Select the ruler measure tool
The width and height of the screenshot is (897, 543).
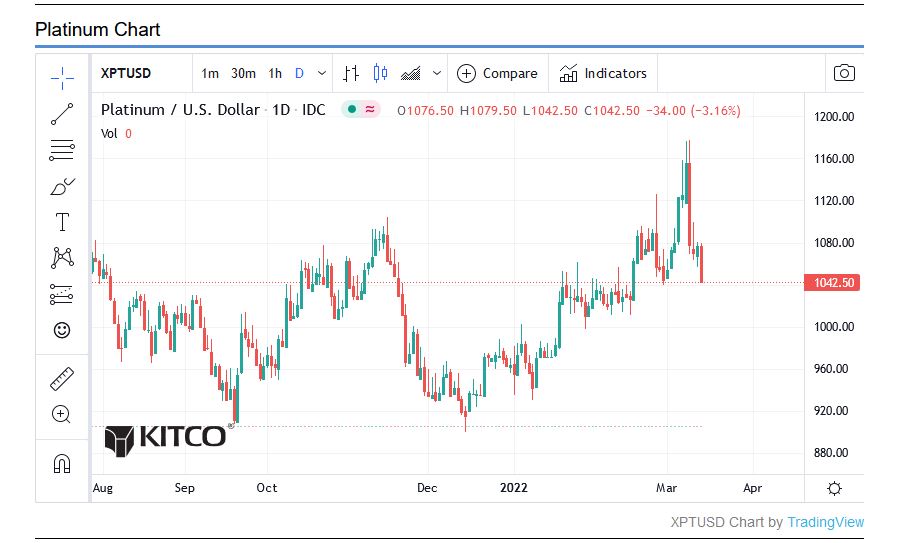click(x=62, y=379)
